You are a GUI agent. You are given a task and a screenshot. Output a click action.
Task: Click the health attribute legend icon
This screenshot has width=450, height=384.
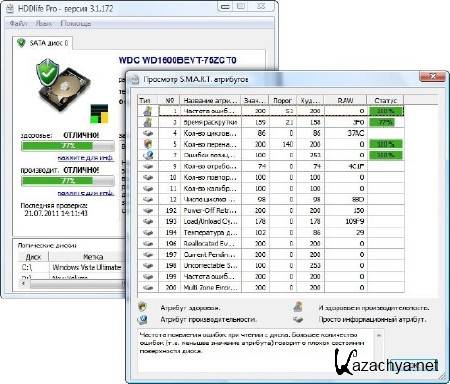143,307
